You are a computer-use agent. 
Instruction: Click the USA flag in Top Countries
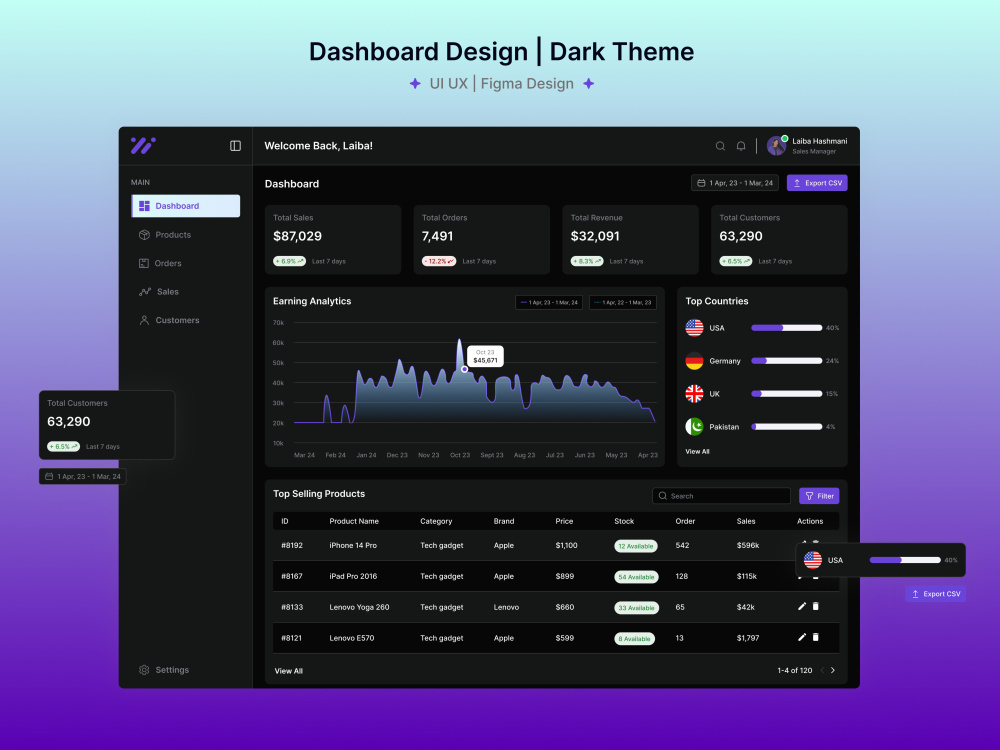695,328
